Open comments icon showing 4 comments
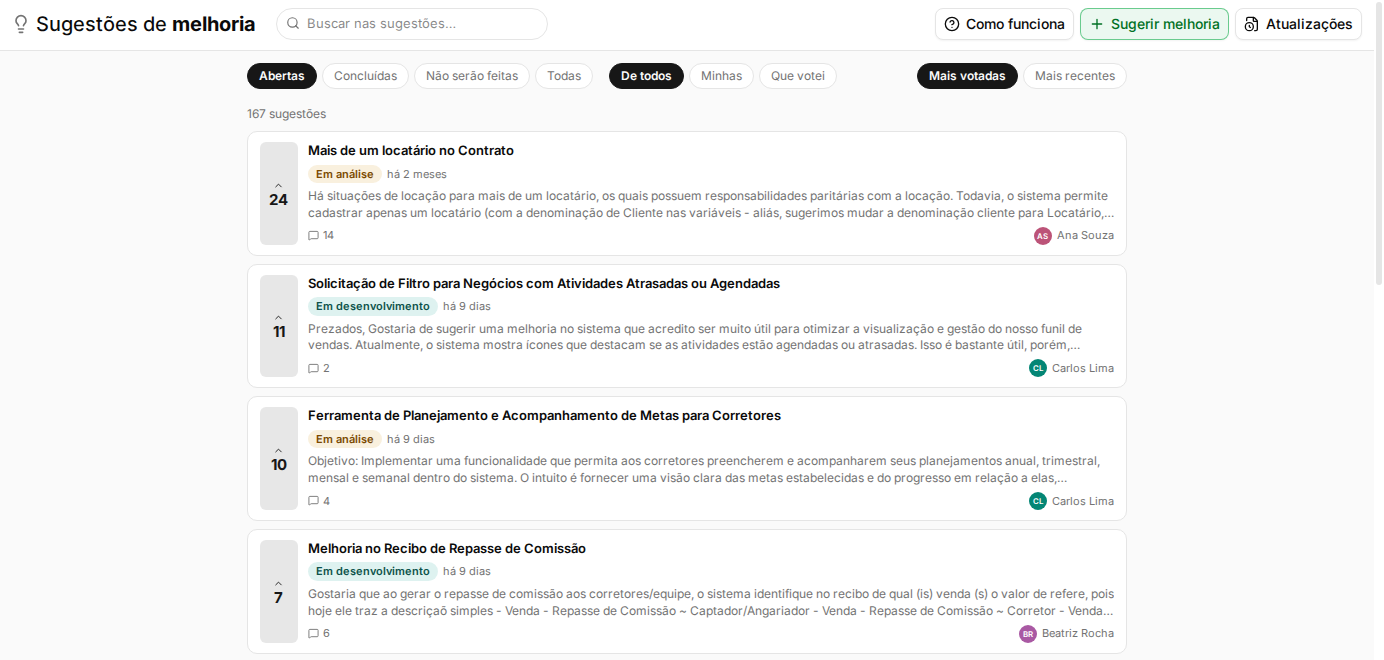 tap(314, 501)
